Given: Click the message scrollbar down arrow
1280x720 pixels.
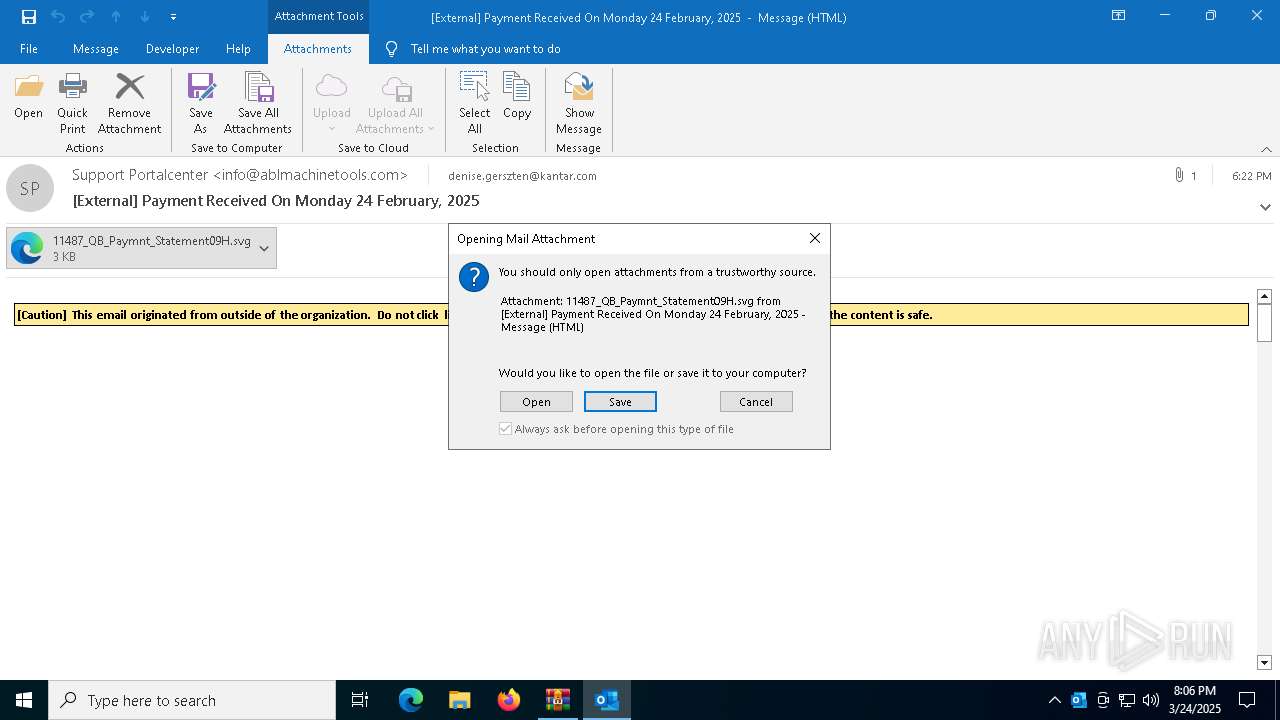Looking at the screenshot, I should (x=1264, y=662).
